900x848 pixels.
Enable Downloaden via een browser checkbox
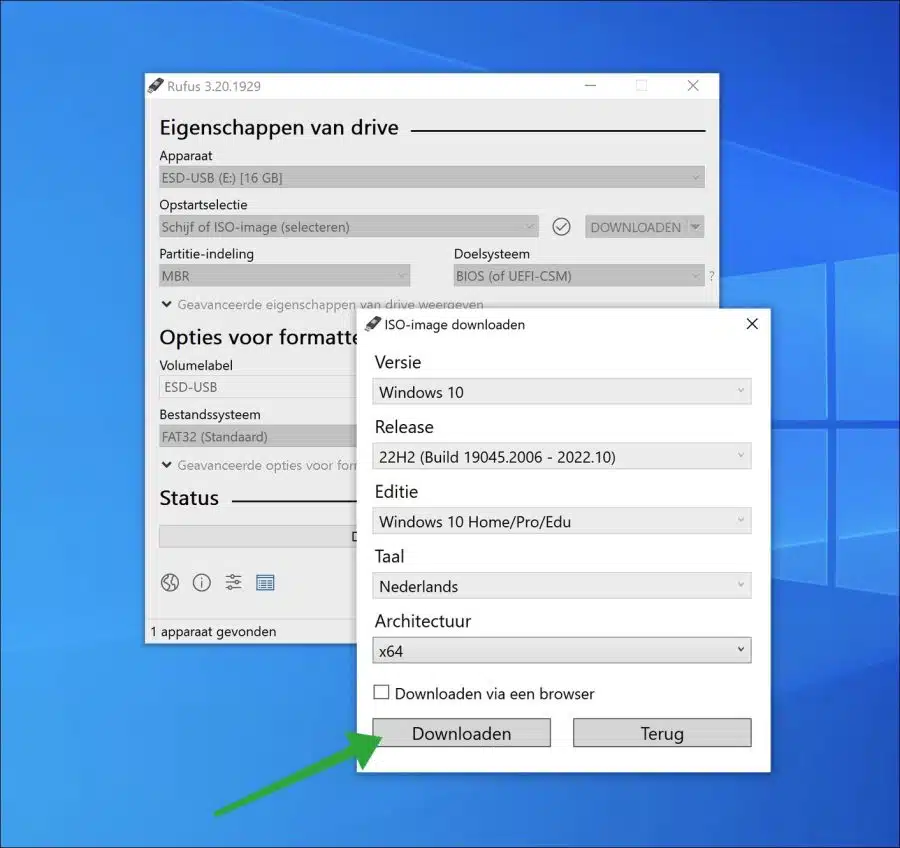coord(381,692)
